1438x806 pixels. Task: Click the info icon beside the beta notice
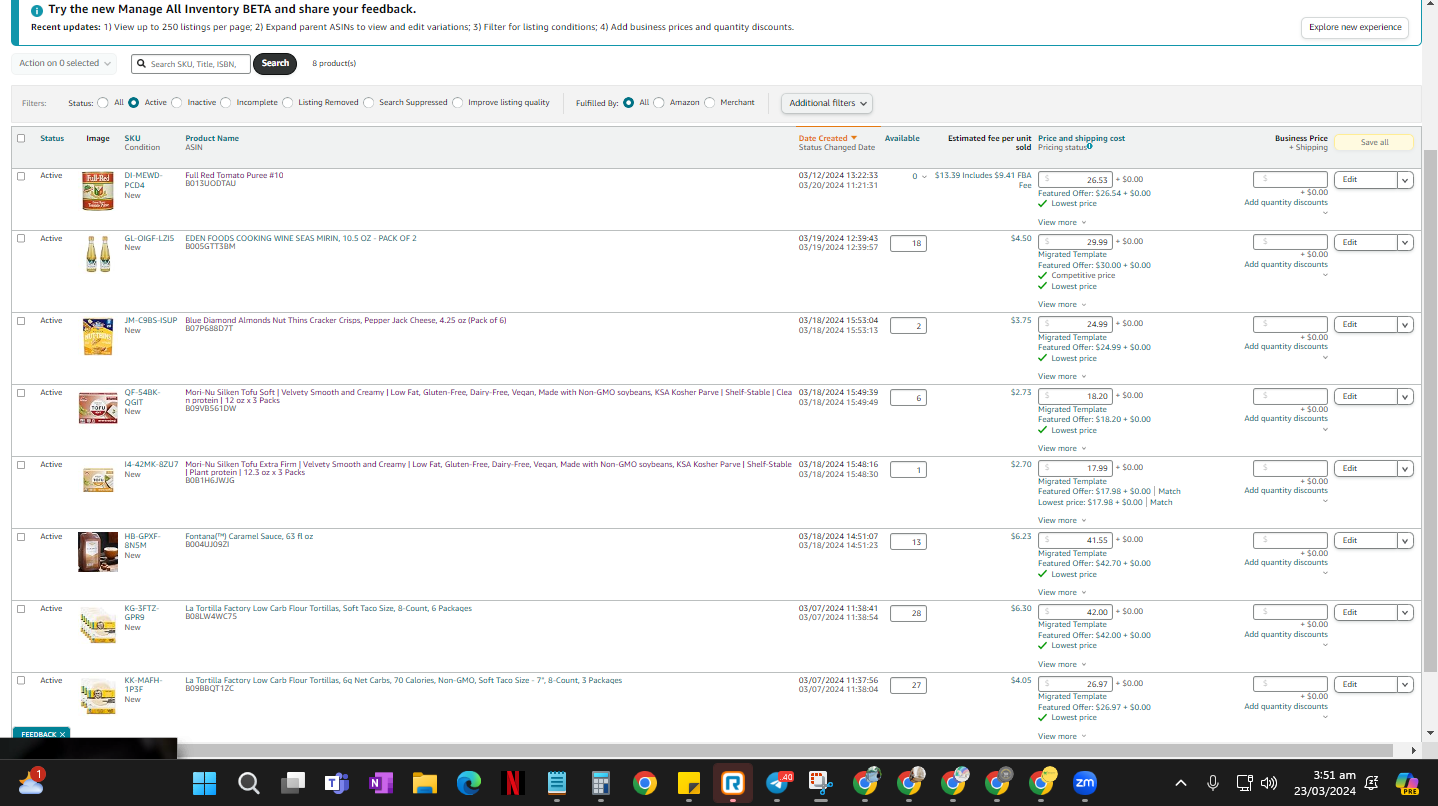click(37, 10)
